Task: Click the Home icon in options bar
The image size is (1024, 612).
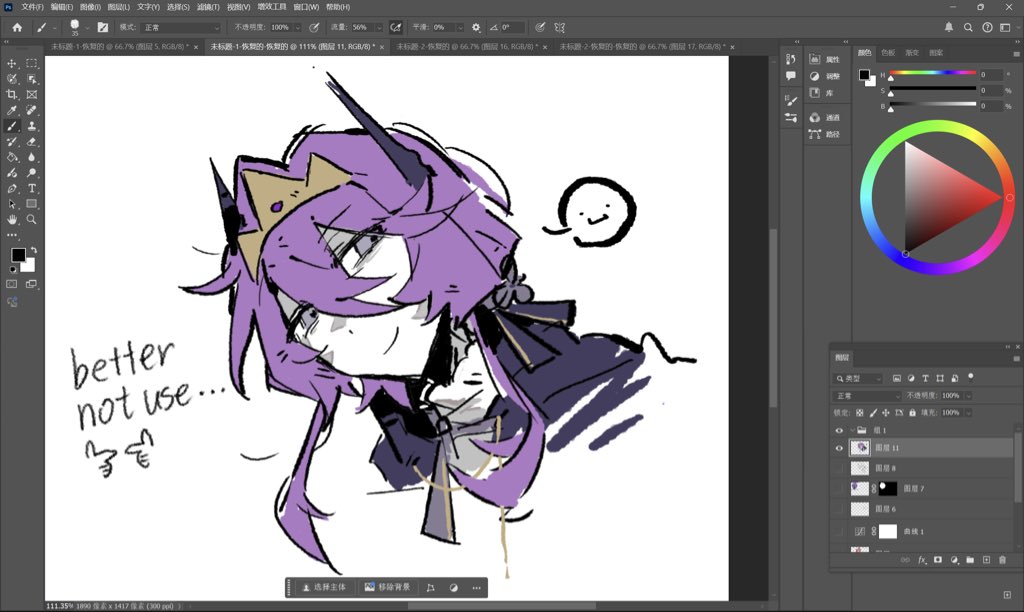Action: click(x=17, y=27)
